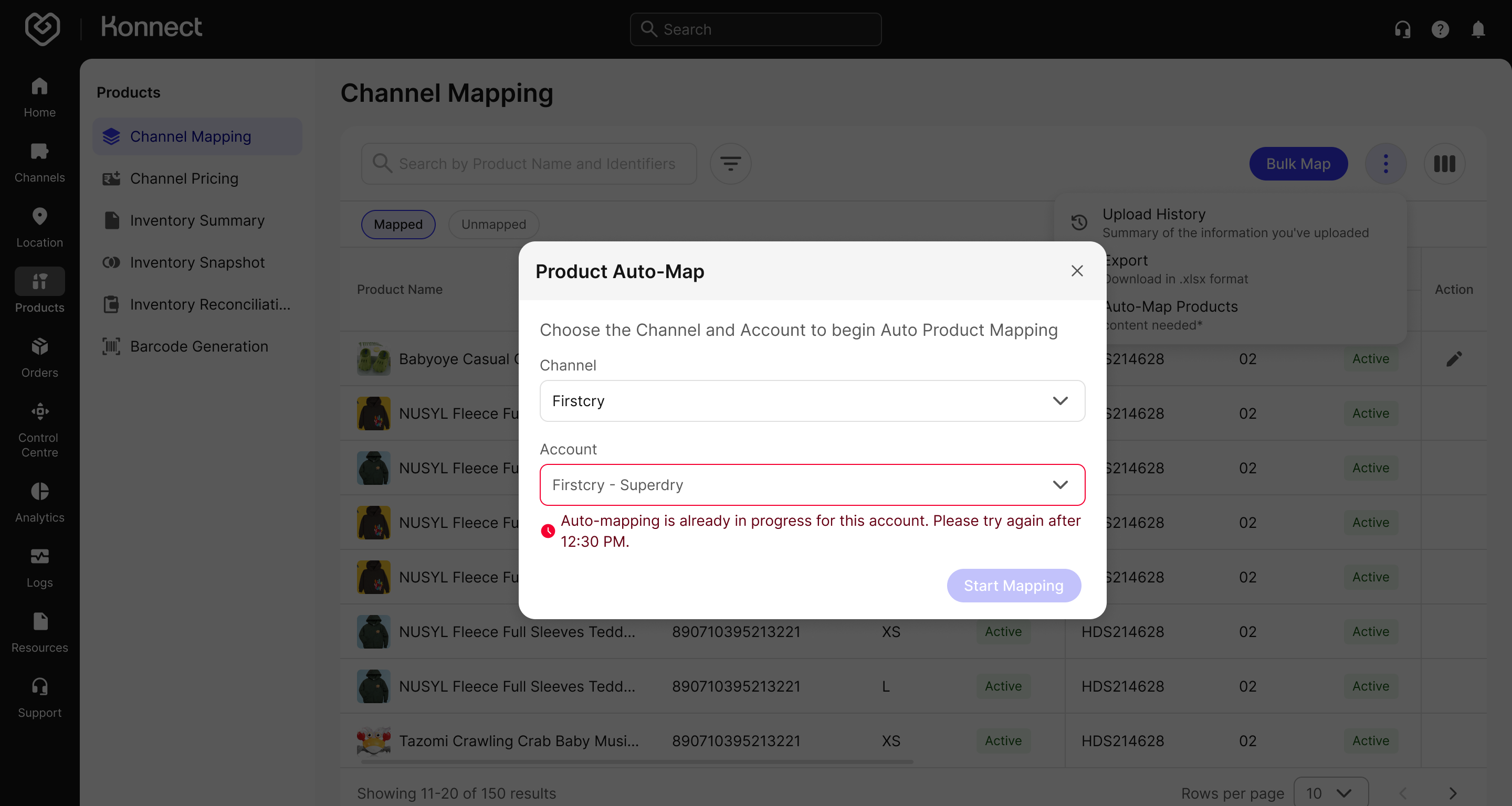Image resolution: width=1512 pixels, height=806 pixels.
Task: Select Barcode Generation in Products menu
Action: tap(197, 346)
